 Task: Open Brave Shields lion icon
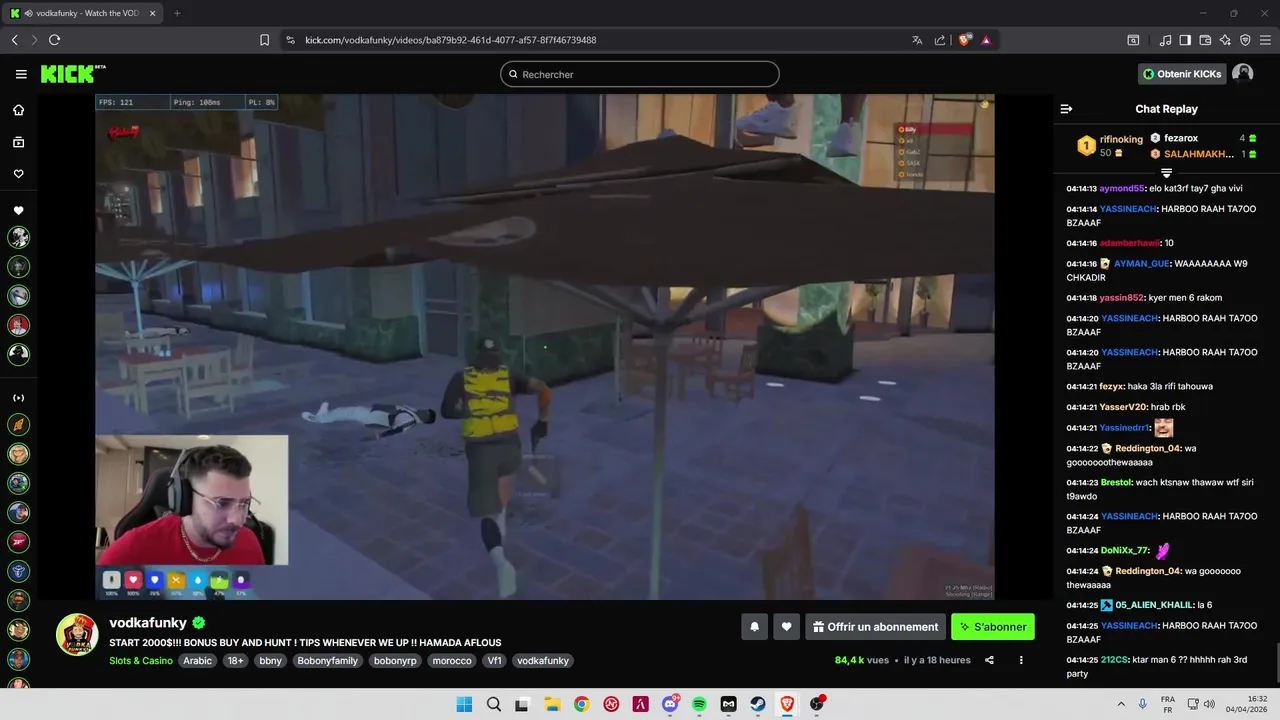pyautogui.click(x=964, y=40)
